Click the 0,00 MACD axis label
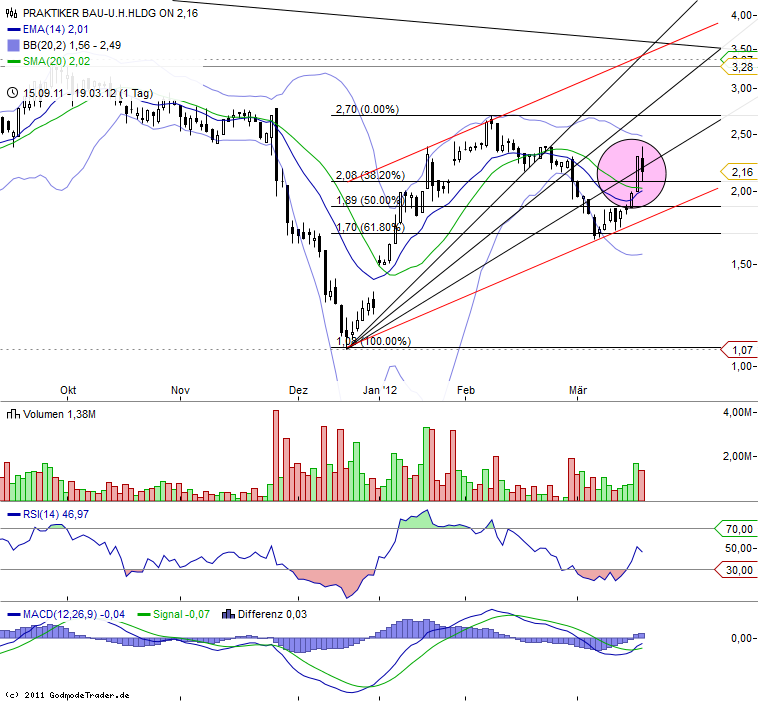 [x=742, y=639]
